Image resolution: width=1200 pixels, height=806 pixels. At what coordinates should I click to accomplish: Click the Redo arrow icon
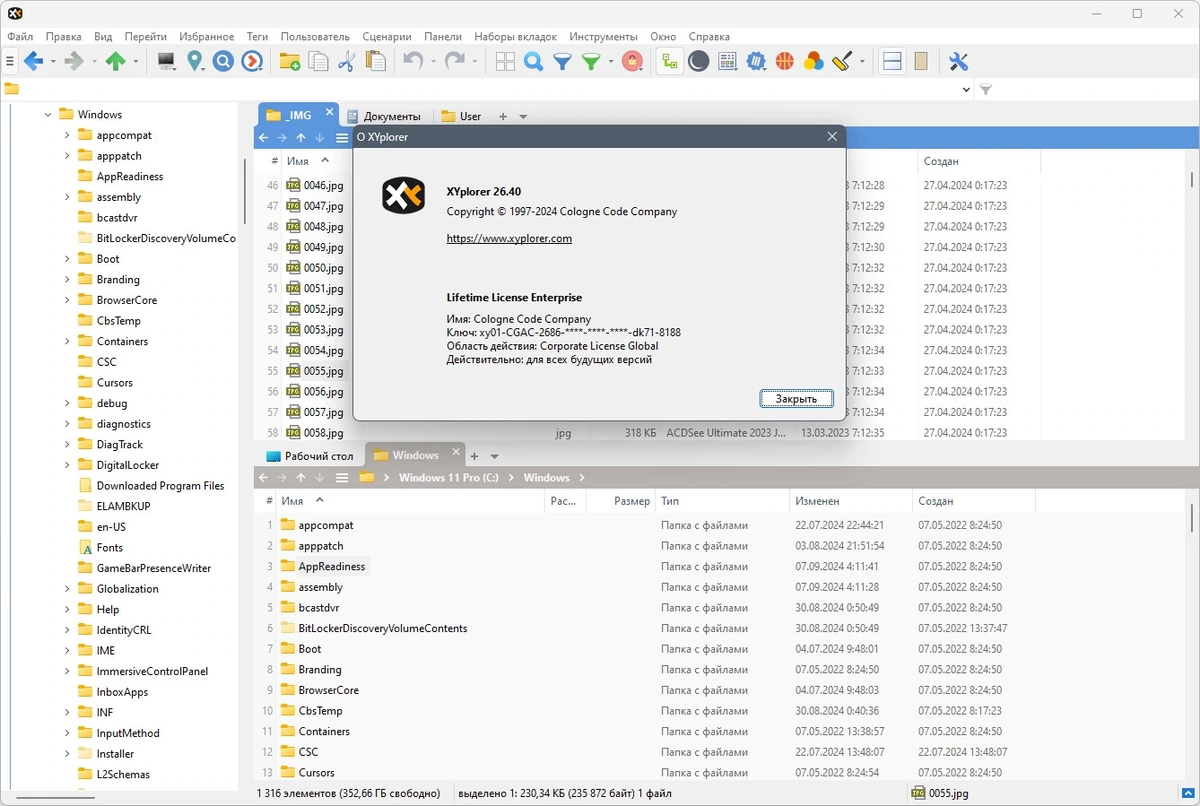(x=454, y=62)
